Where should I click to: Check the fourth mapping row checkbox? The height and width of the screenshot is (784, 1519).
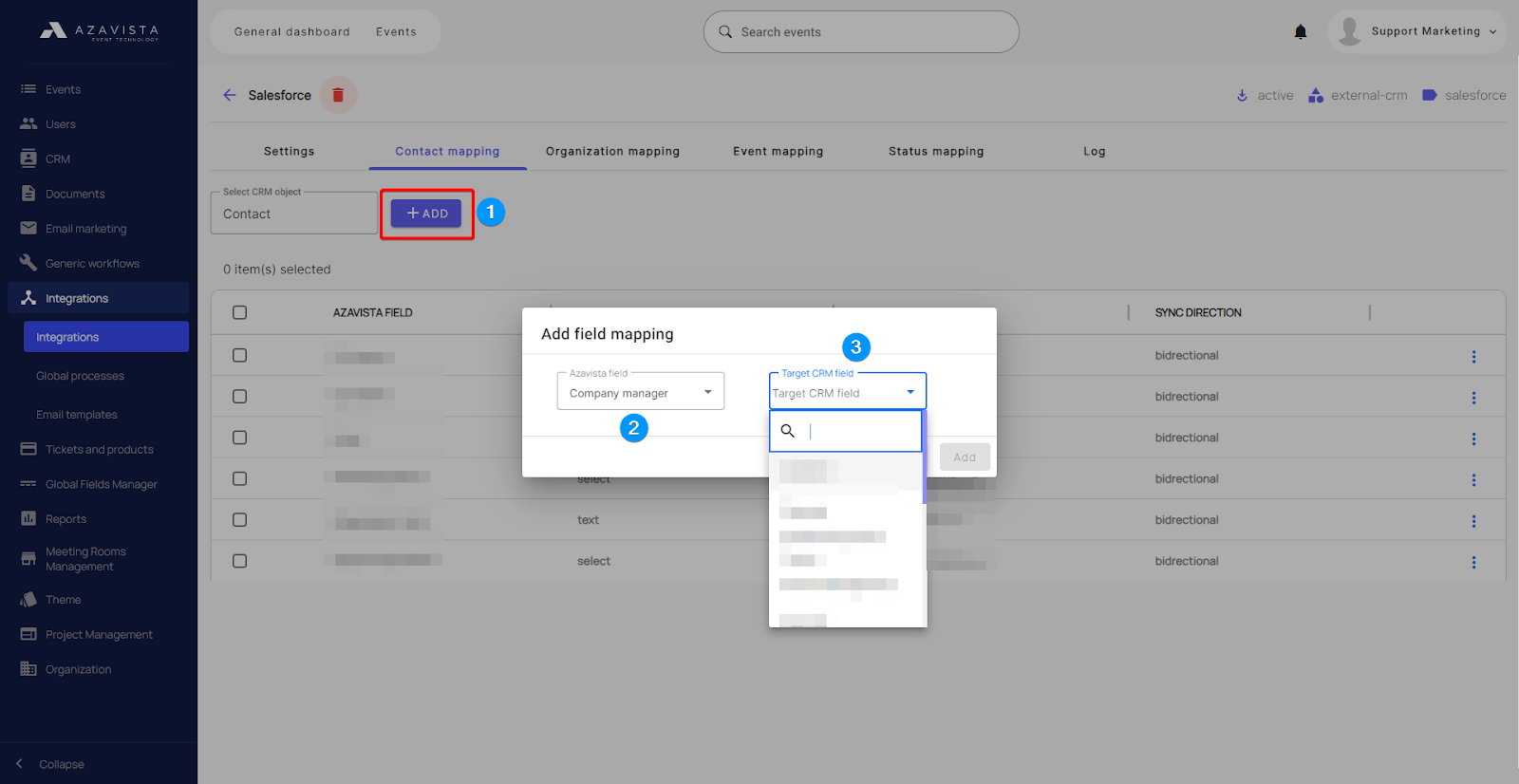pyautogui.click(x=239, y=478)
